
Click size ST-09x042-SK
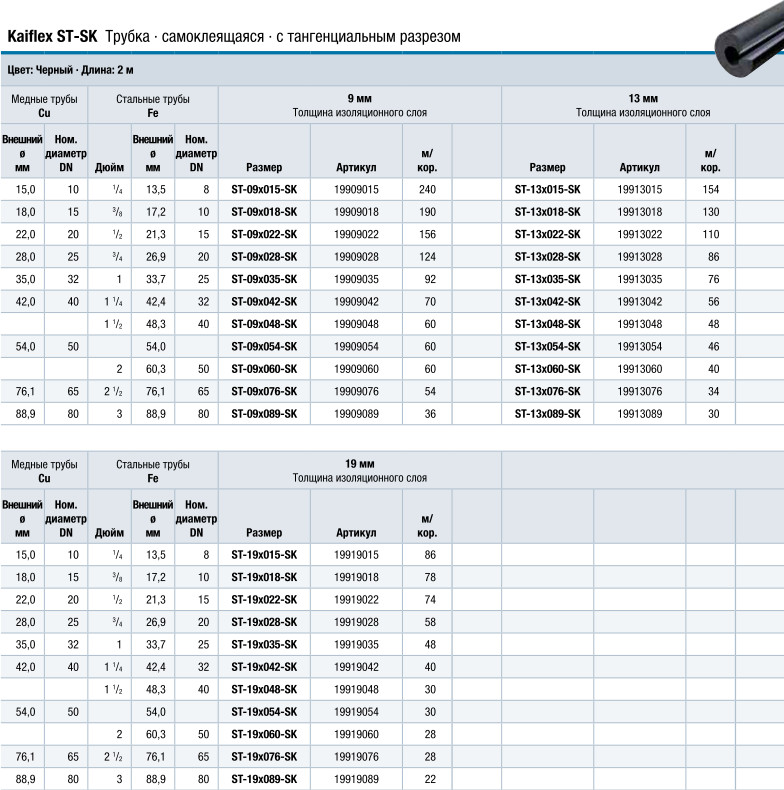pos(264,302)
